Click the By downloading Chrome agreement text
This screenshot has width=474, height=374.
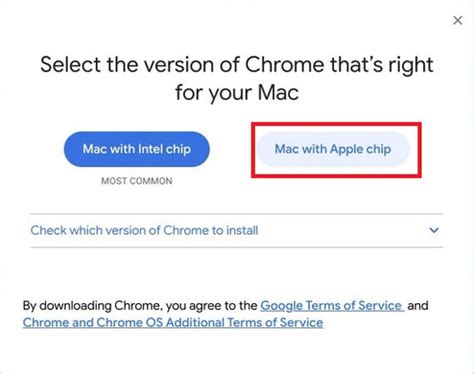[140, 306]
